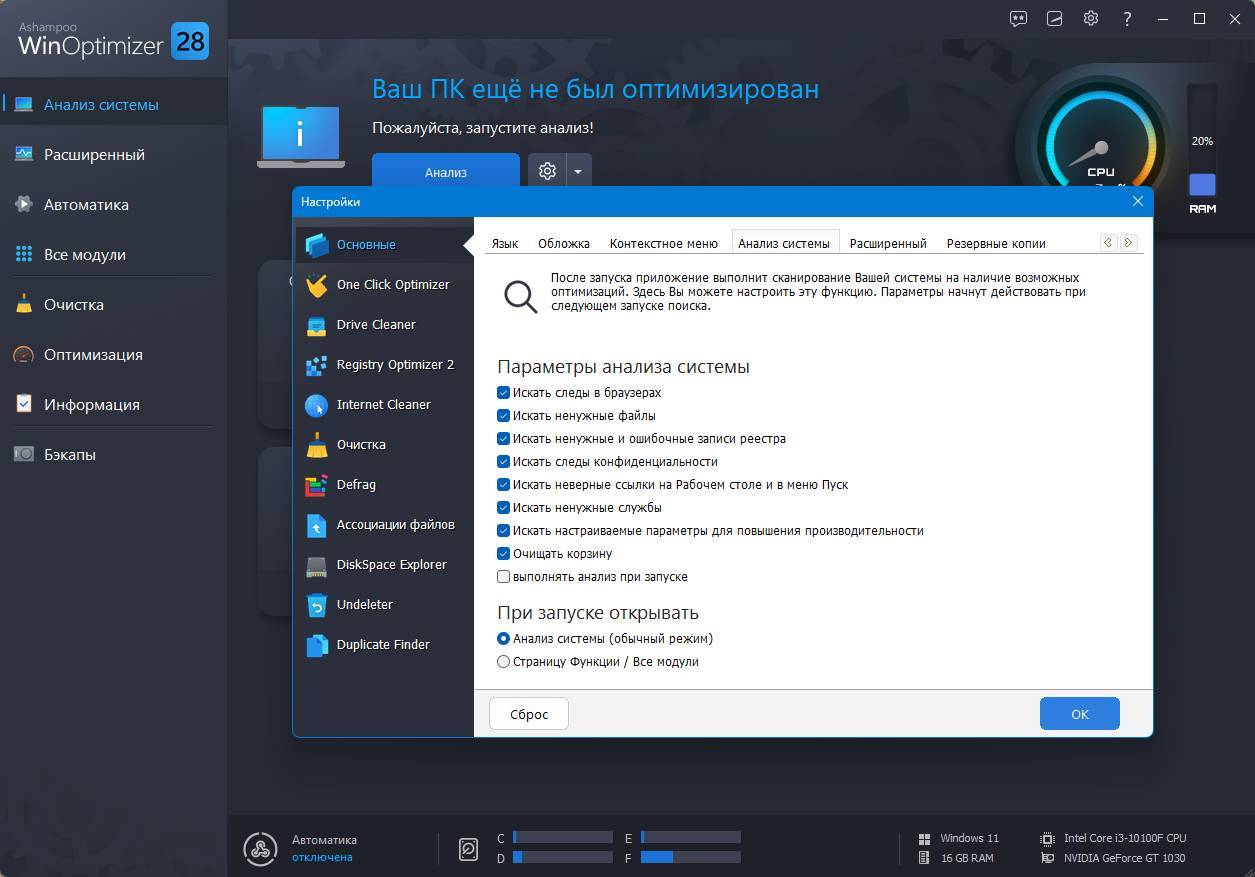The height and width of the screenshot is (877, 1255).
Task: Select Страницу Функции / Все модули radio option
Action: [x=504, y=662]
